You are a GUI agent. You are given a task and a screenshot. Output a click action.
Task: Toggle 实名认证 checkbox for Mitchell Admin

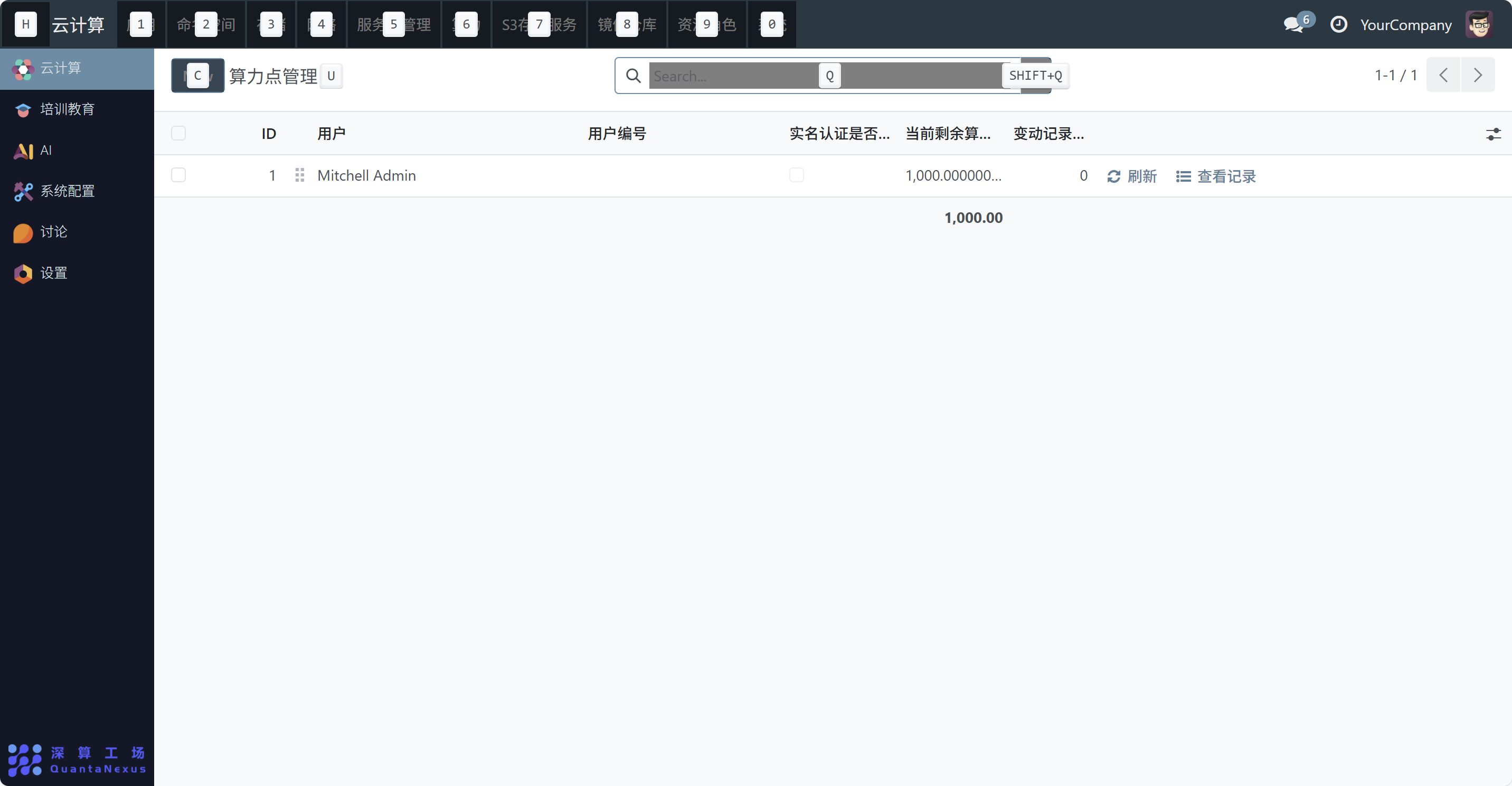[x=796, y=175]
